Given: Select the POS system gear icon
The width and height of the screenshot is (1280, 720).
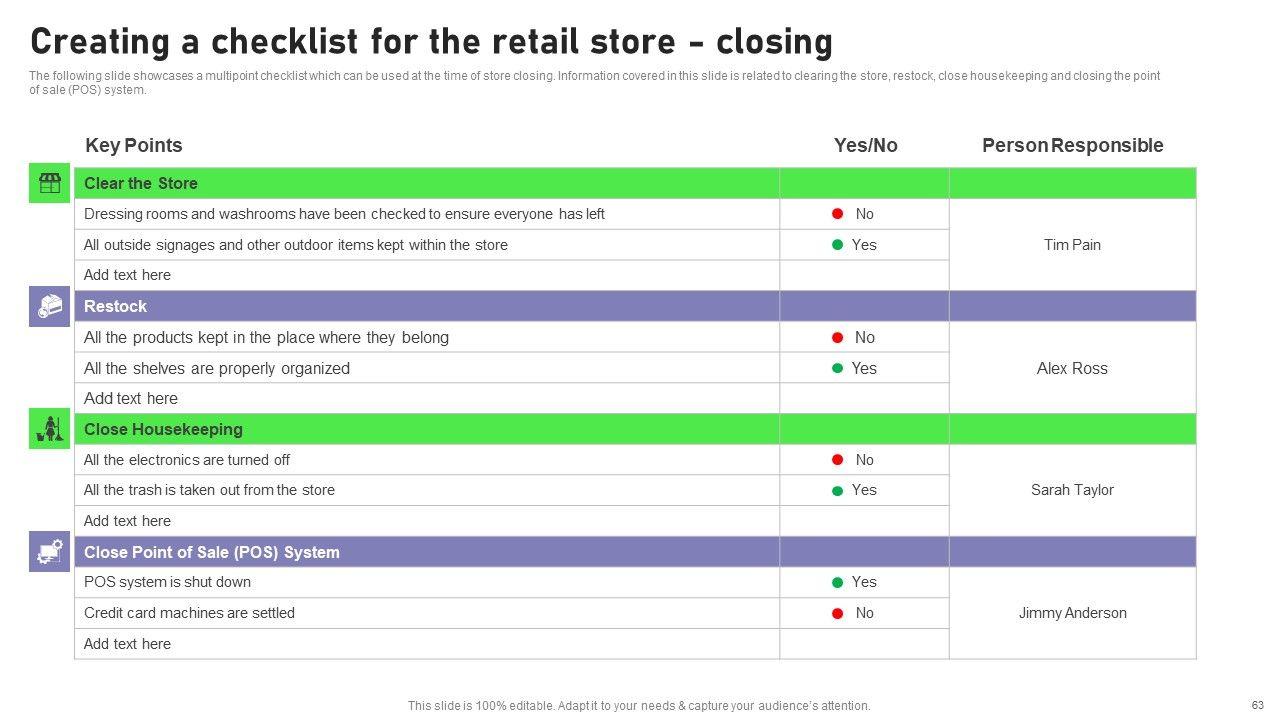Looking at the screenshot, I should (x=49, y=551).
